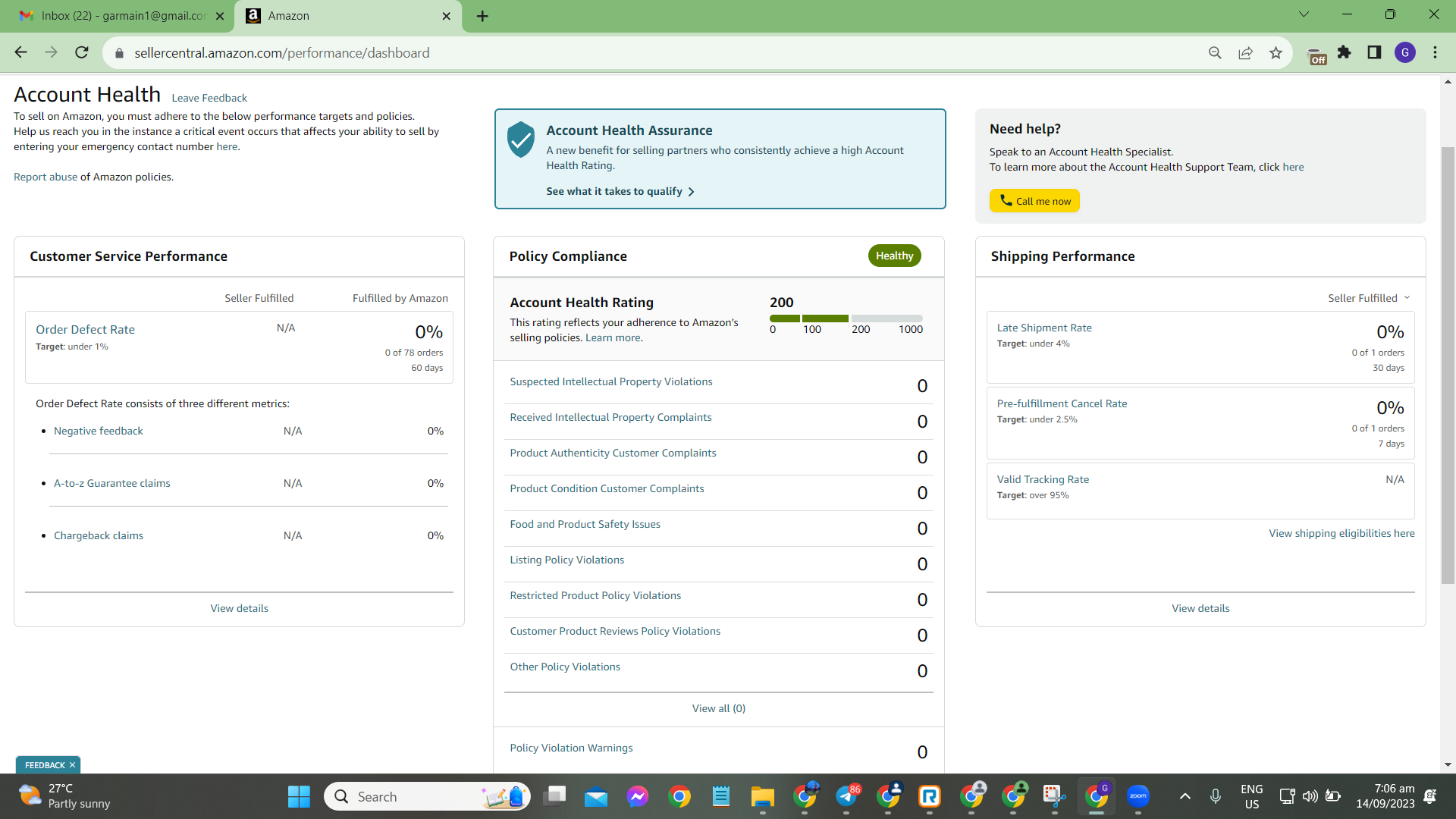Open Received Intellectual Property Complaints
Viewport: 1456px width, 819px height.
coord(611,417)
